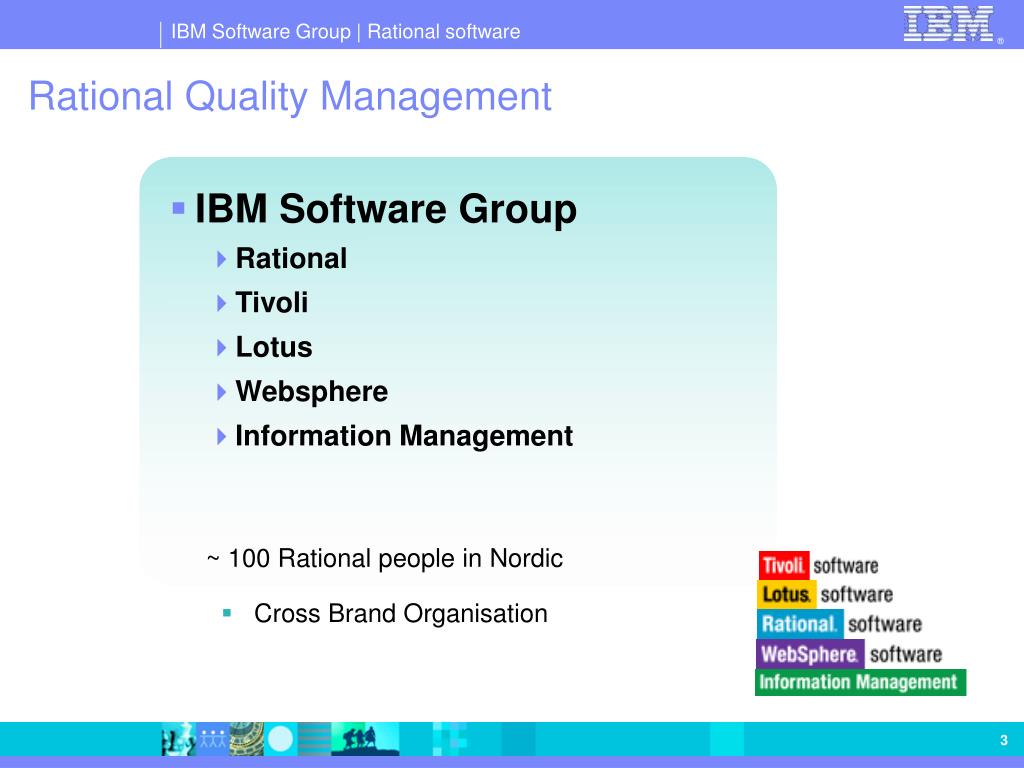
Task: Click the arrow bullet before Websphere
Action: tap(221, 392)
